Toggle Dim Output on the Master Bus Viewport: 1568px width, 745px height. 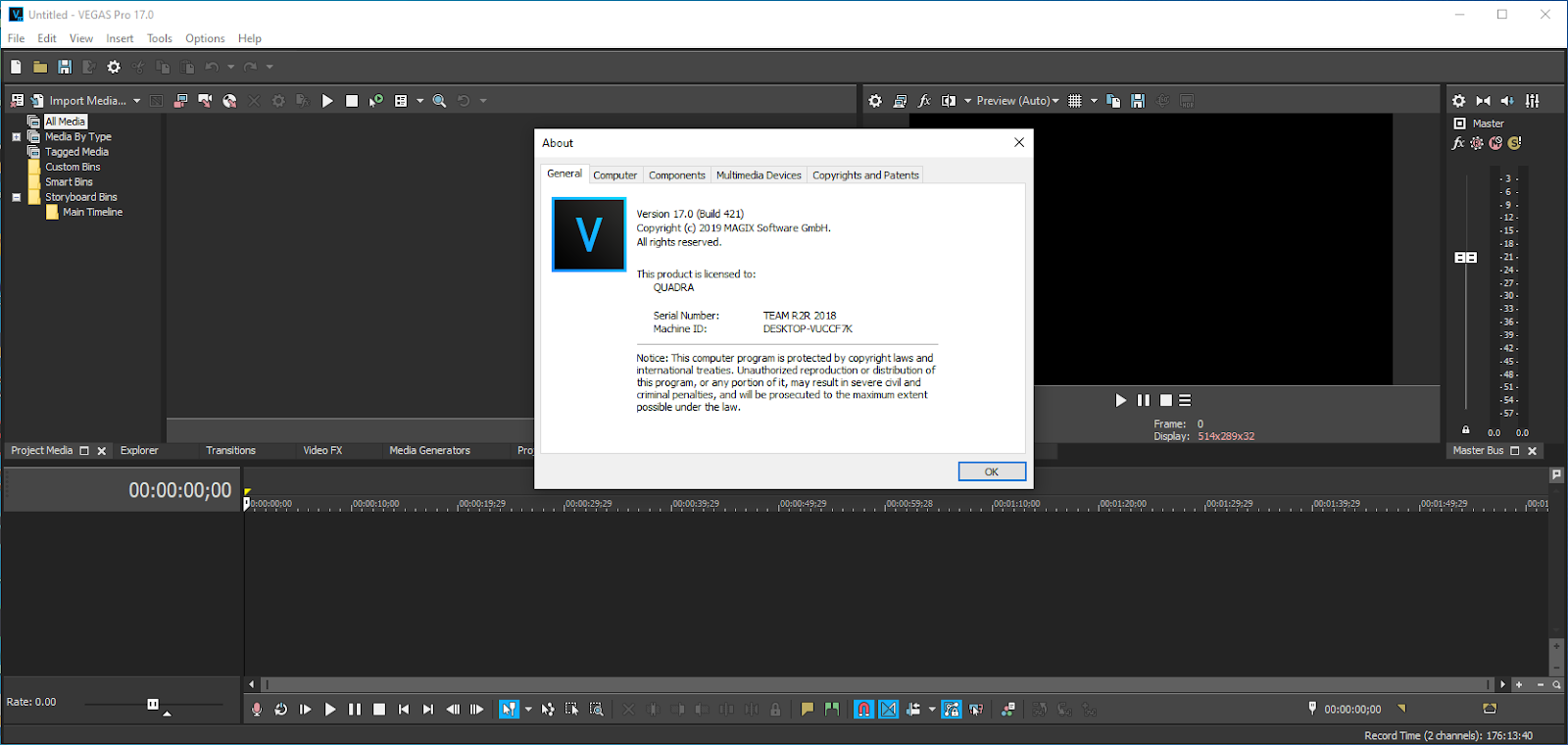click(x=1507, y=101)
